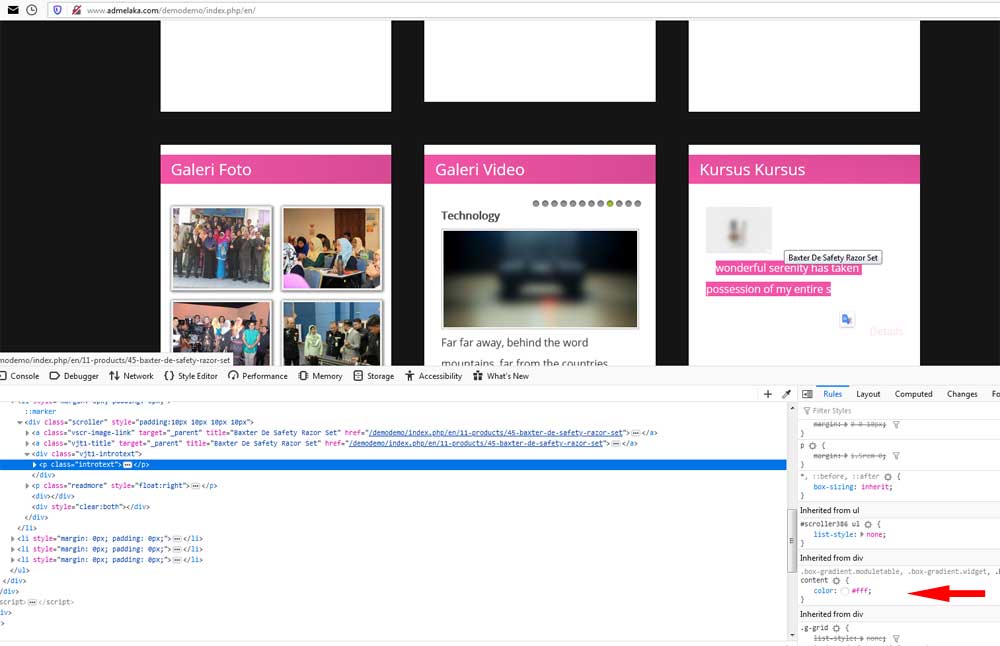Click funnel icon next to margin 1.5rem rule
This screenshot has width=1000, height=646.
coord(897,456)
